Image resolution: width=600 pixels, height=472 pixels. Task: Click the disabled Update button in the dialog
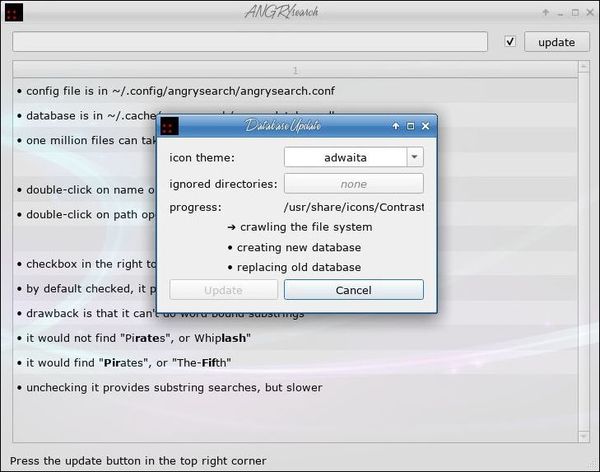[x=223, y=290]
